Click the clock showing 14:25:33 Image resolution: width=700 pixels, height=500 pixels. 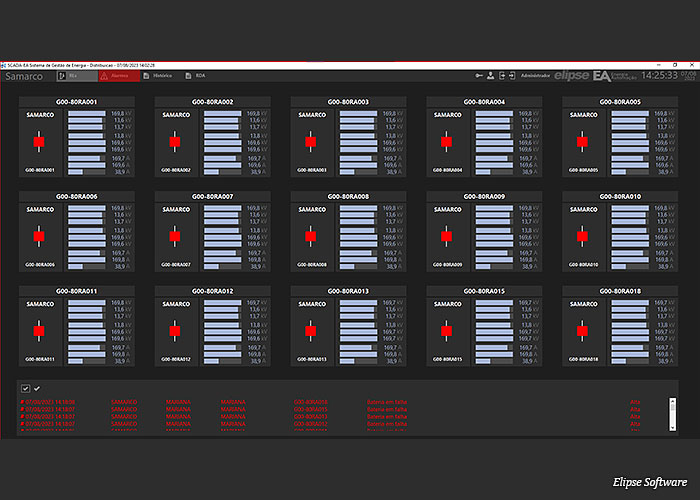point(659,75)
